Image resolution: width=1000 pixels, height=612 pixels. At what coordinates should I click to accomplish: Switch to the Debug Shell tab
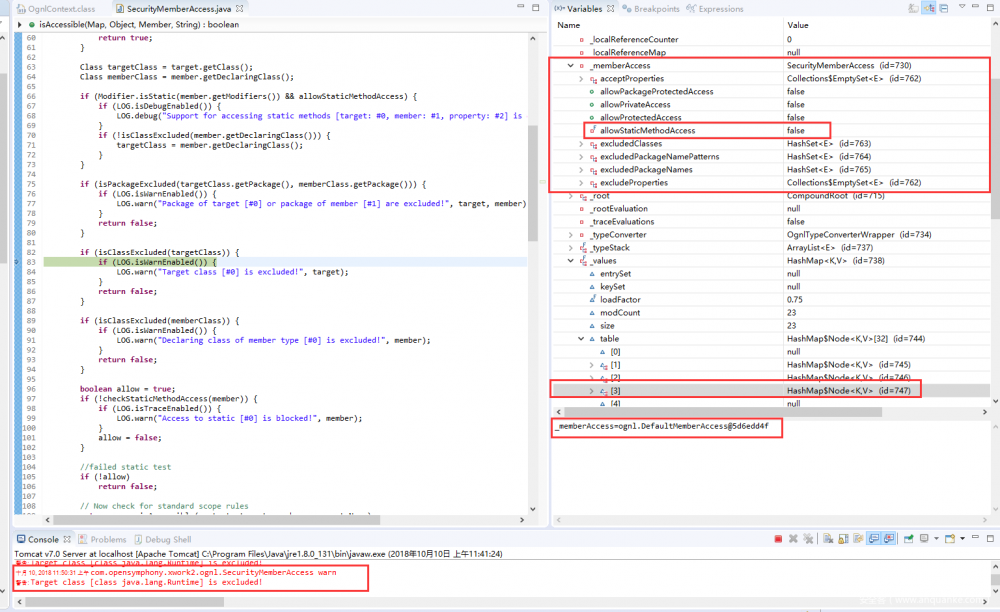(x=167, y=539)
